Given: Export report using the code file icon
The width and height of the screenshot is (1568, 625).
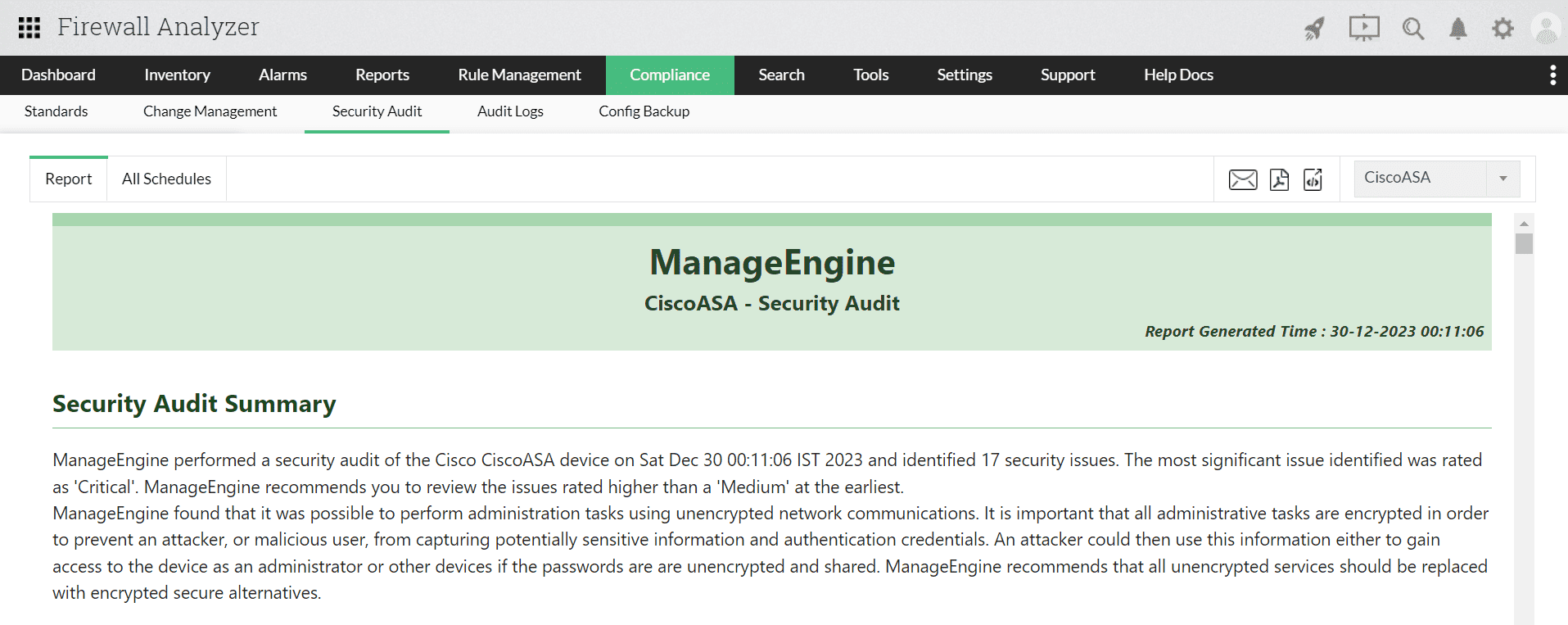Looking at the screenshot, I should tap(1313, 179).
